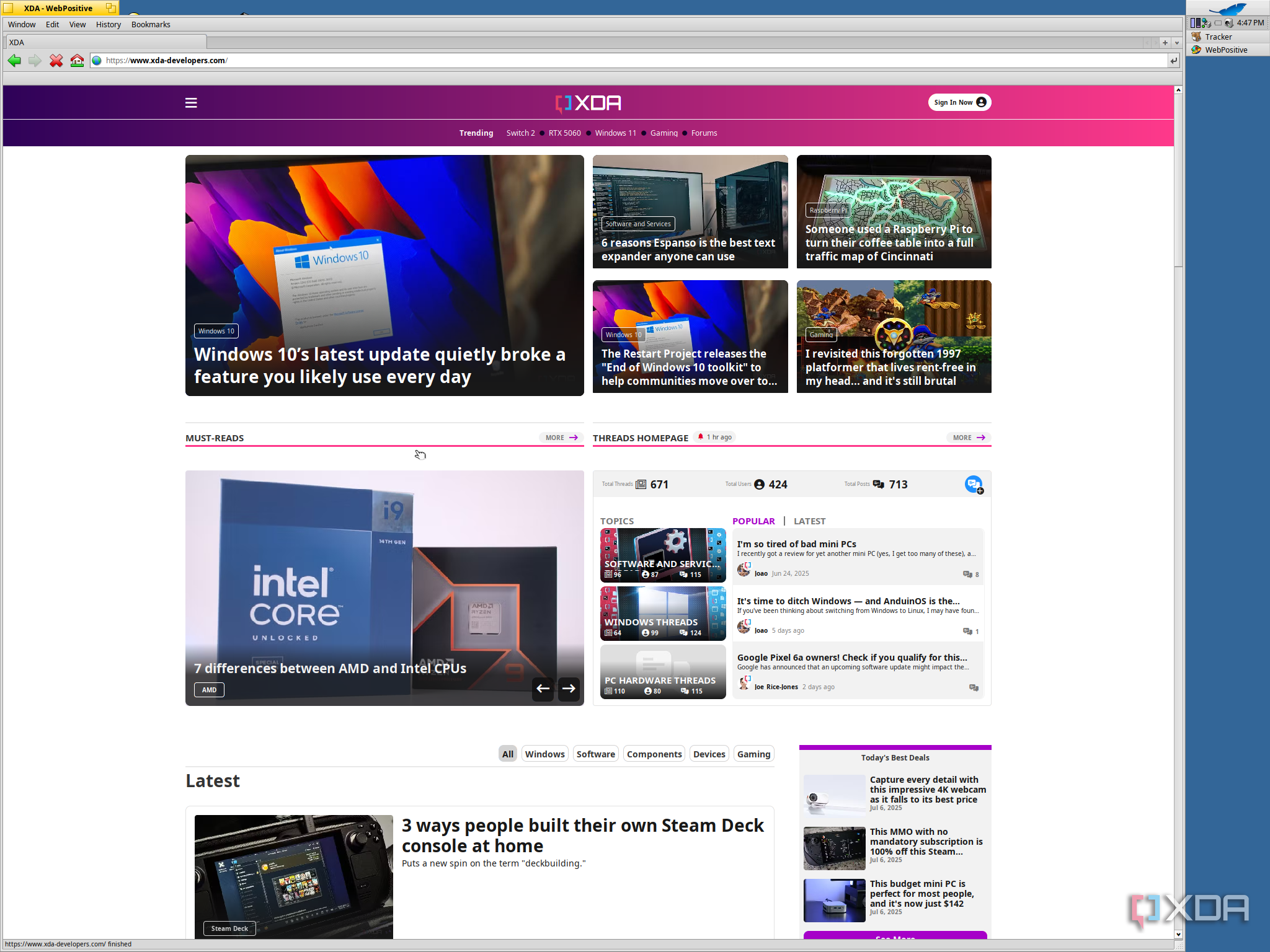Click the site globe icon in URL bar
This screenshot has width=1270, height=952.
97,61
